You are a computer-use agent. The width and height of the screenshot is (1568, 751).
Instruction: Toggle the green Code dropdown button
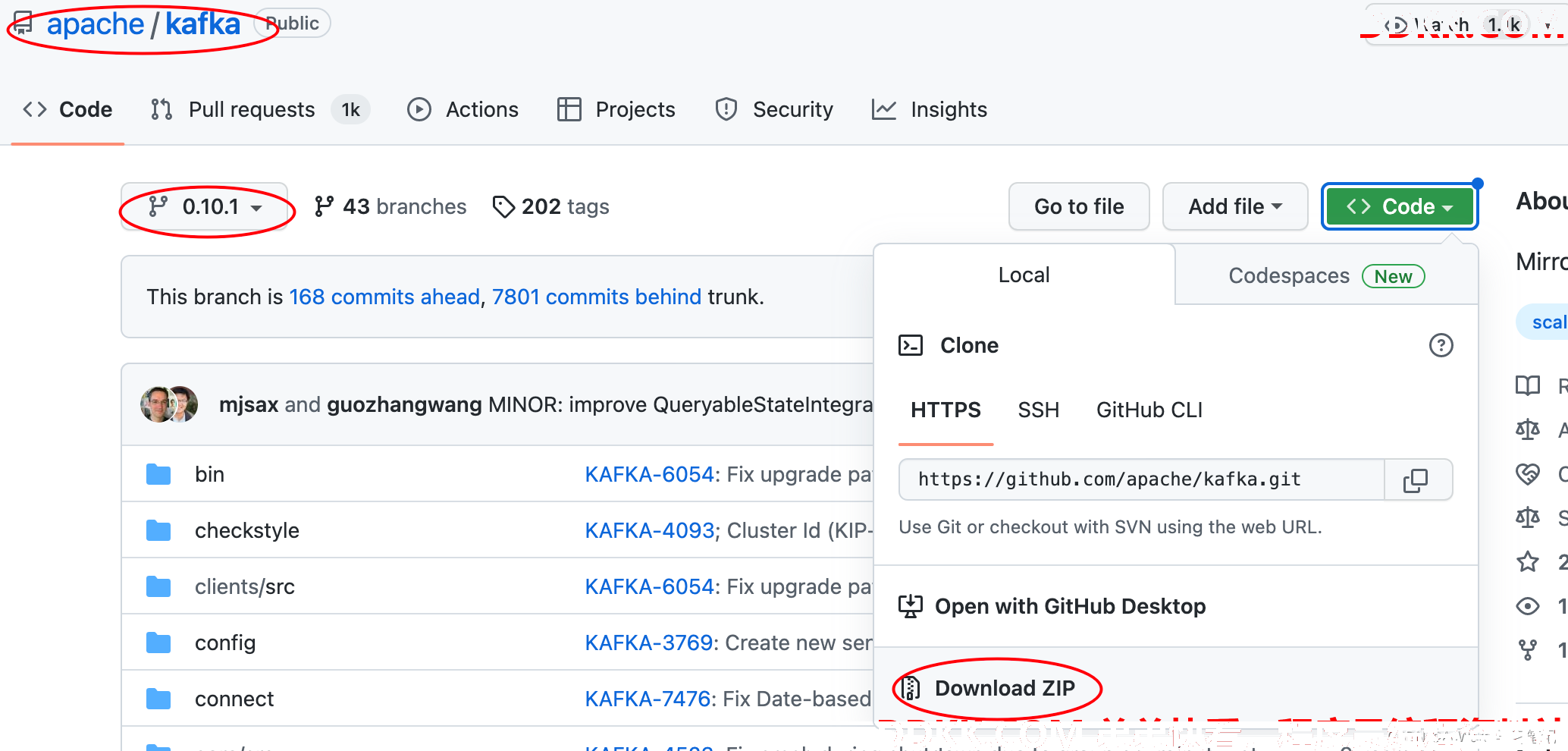(x=1400, y=206)
